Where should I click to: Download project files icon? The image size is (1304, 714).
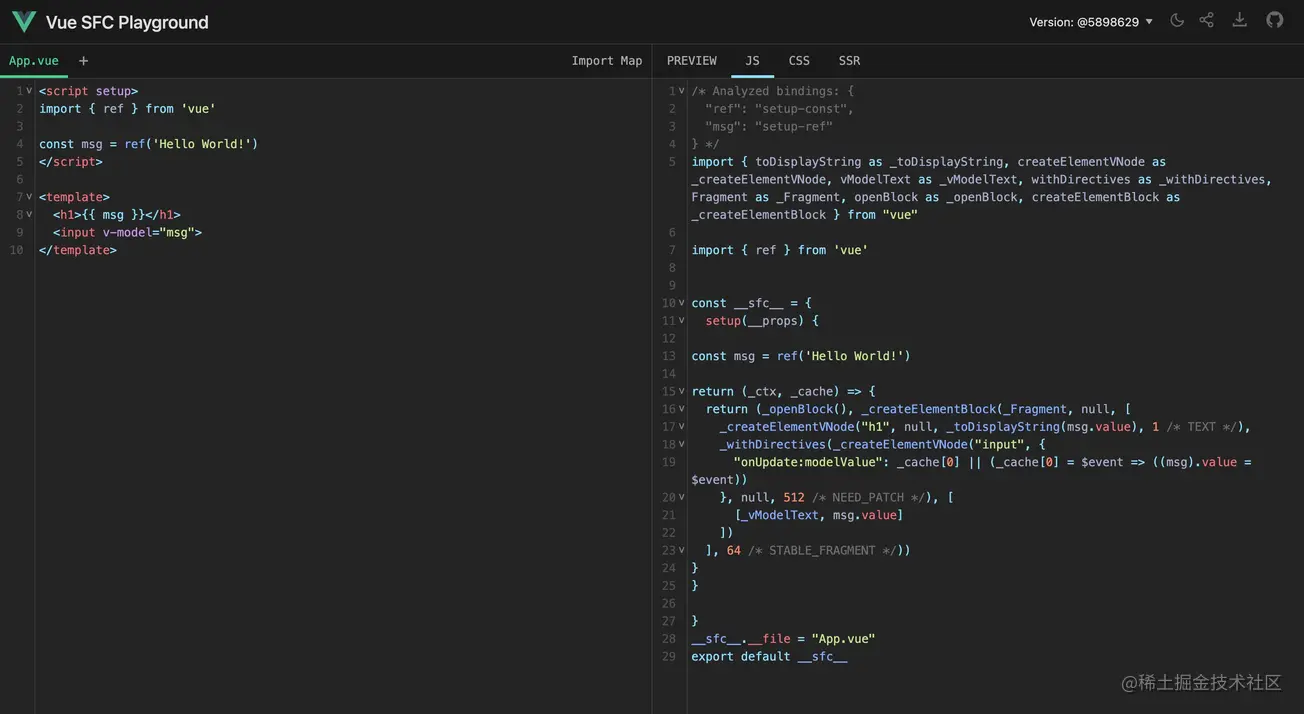point(1240,21)
